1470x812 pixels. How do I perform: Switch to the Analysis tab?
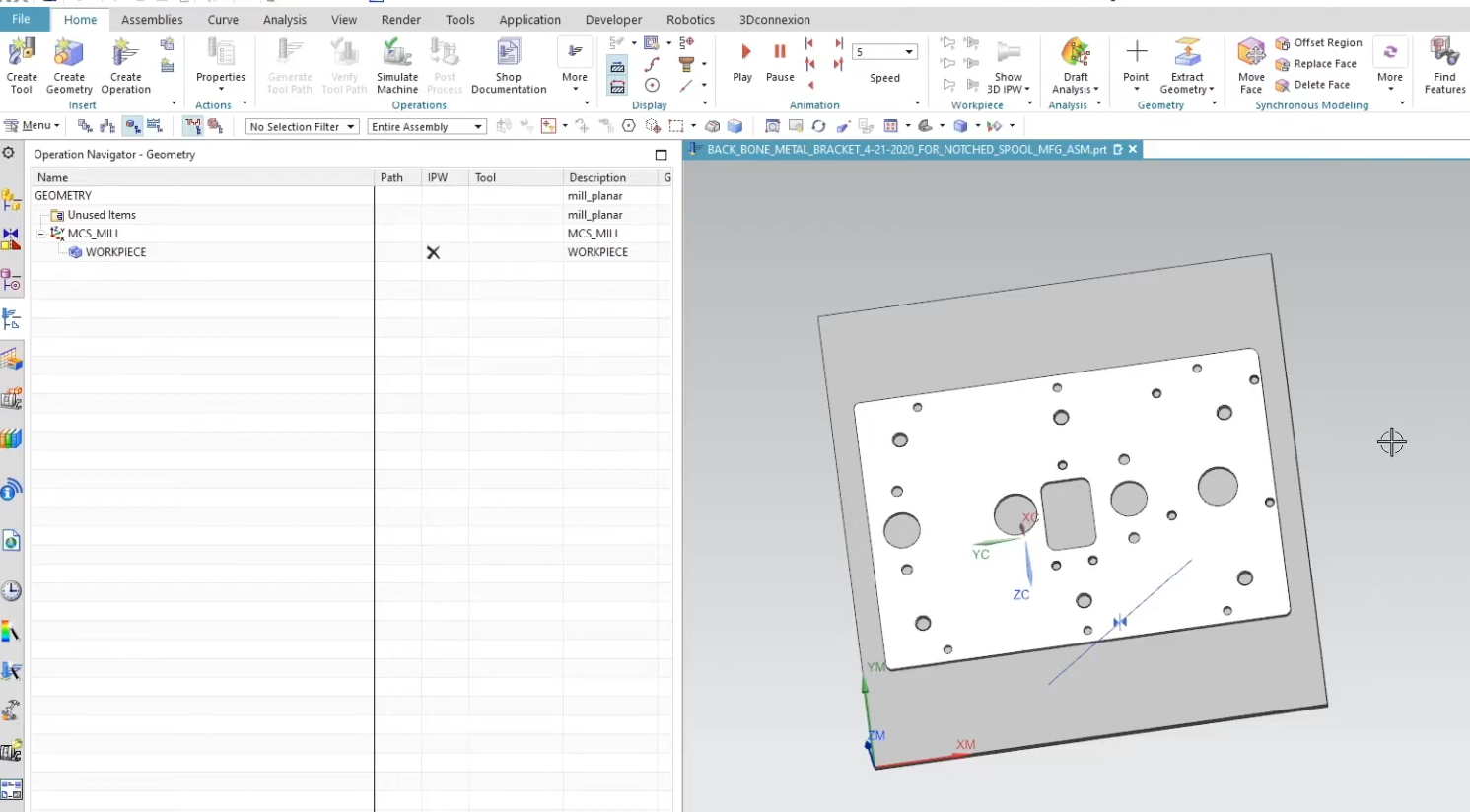(285, 20)
